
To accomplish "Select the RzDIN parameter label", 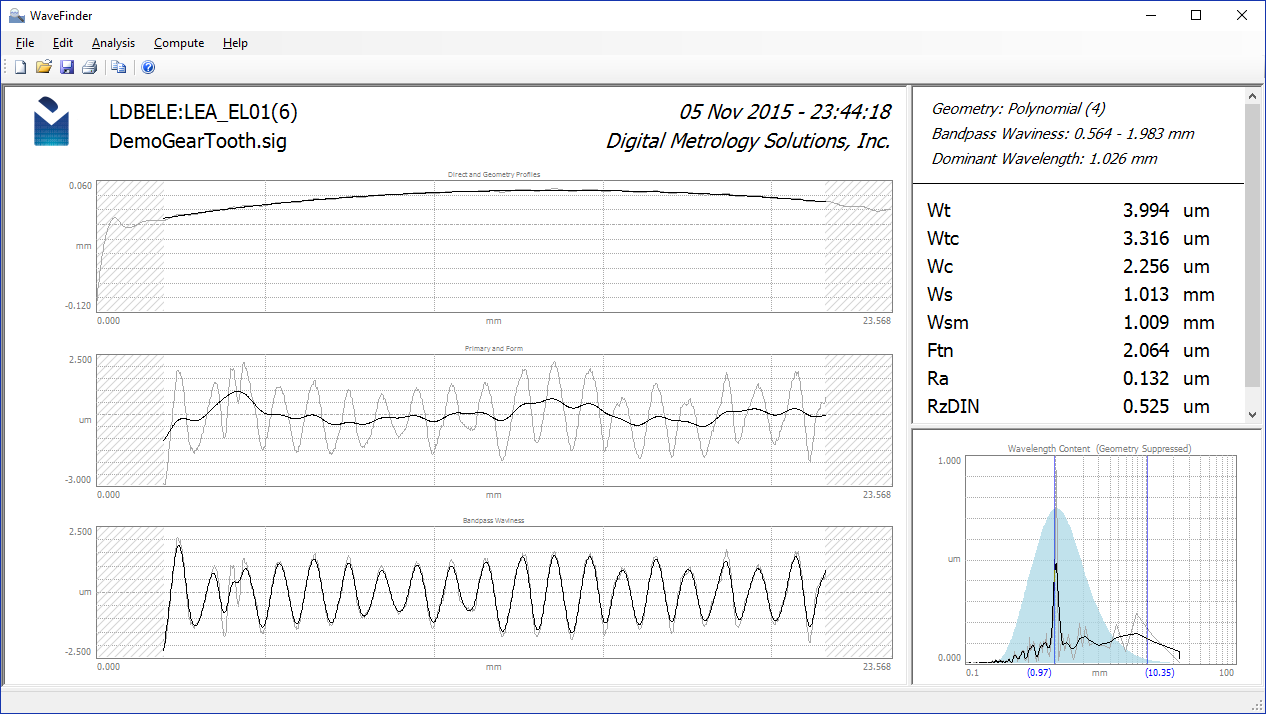I will (954, 407).
